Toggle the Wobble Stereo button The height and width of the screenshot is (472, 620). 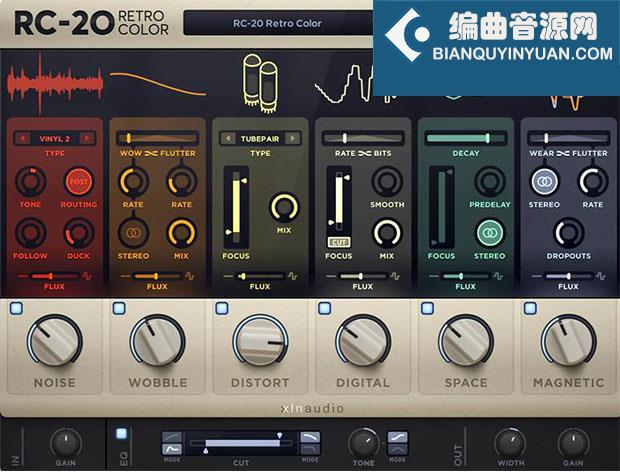click(x=133, y=233)
